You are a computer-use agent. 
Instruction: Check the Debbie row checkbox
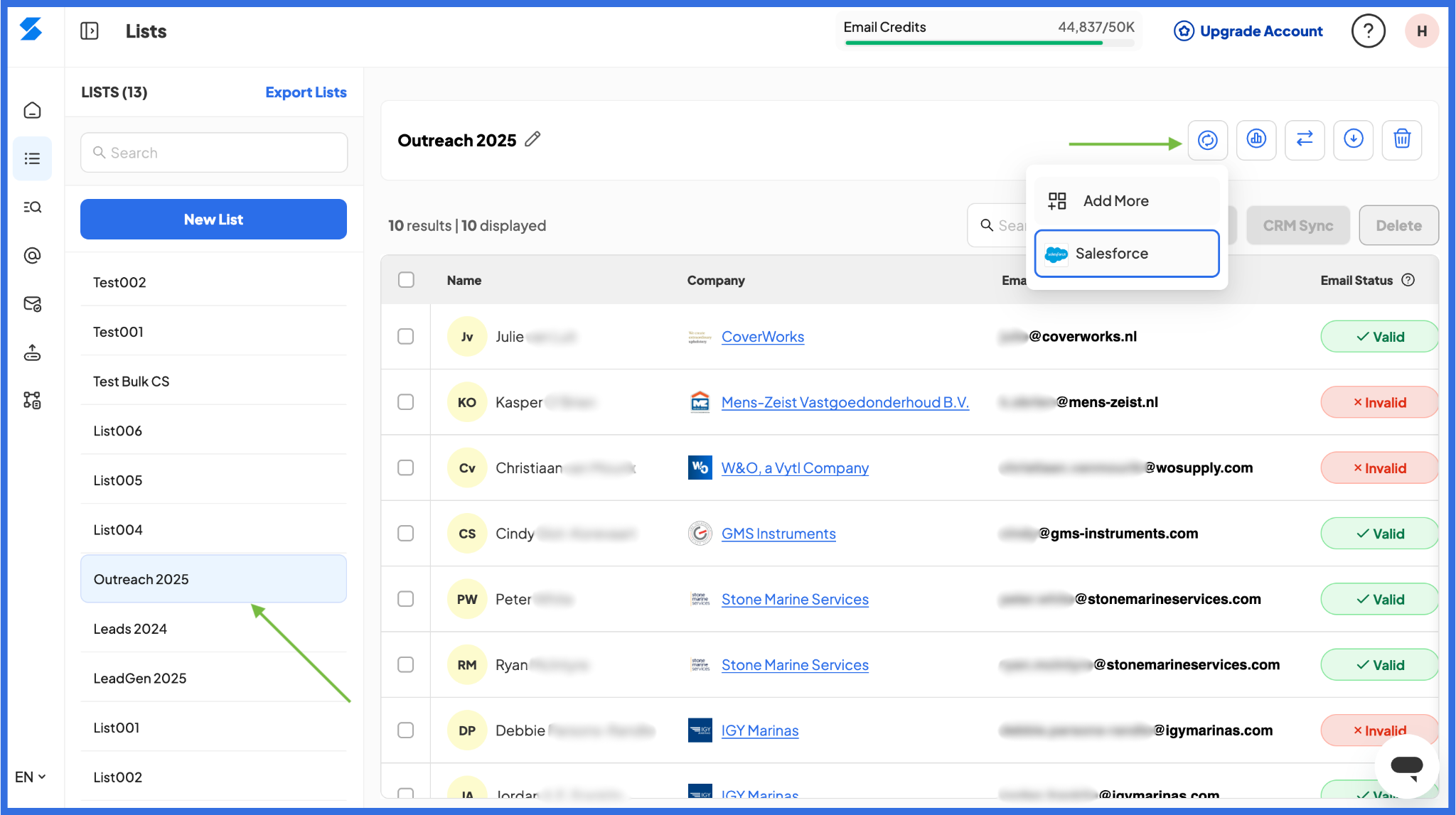[406, 730]
